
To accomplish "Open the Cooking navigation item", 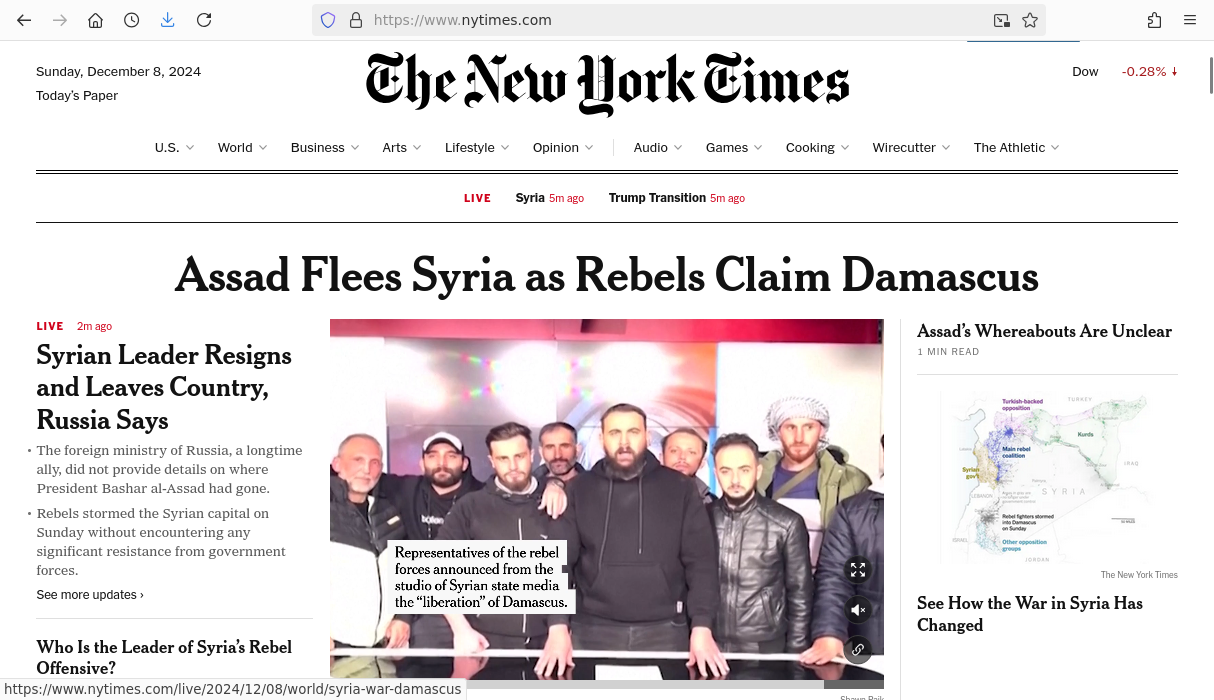I will tap(810, 148).
